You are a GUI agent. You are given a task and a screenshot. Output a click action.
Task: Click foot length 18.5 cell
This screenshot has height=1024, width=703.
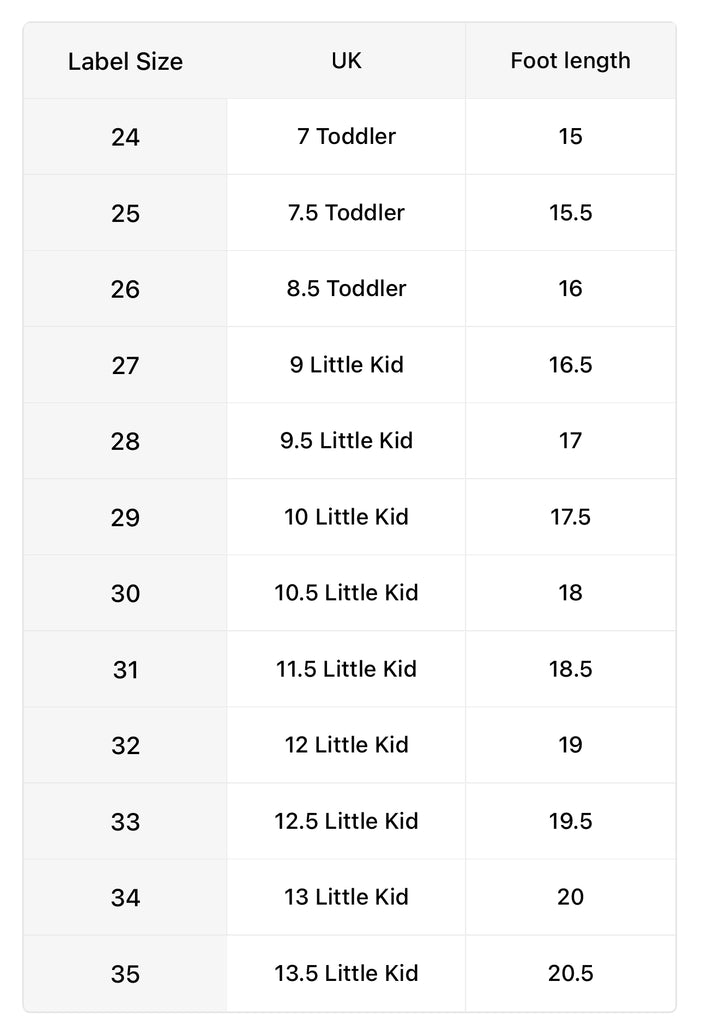570,669
